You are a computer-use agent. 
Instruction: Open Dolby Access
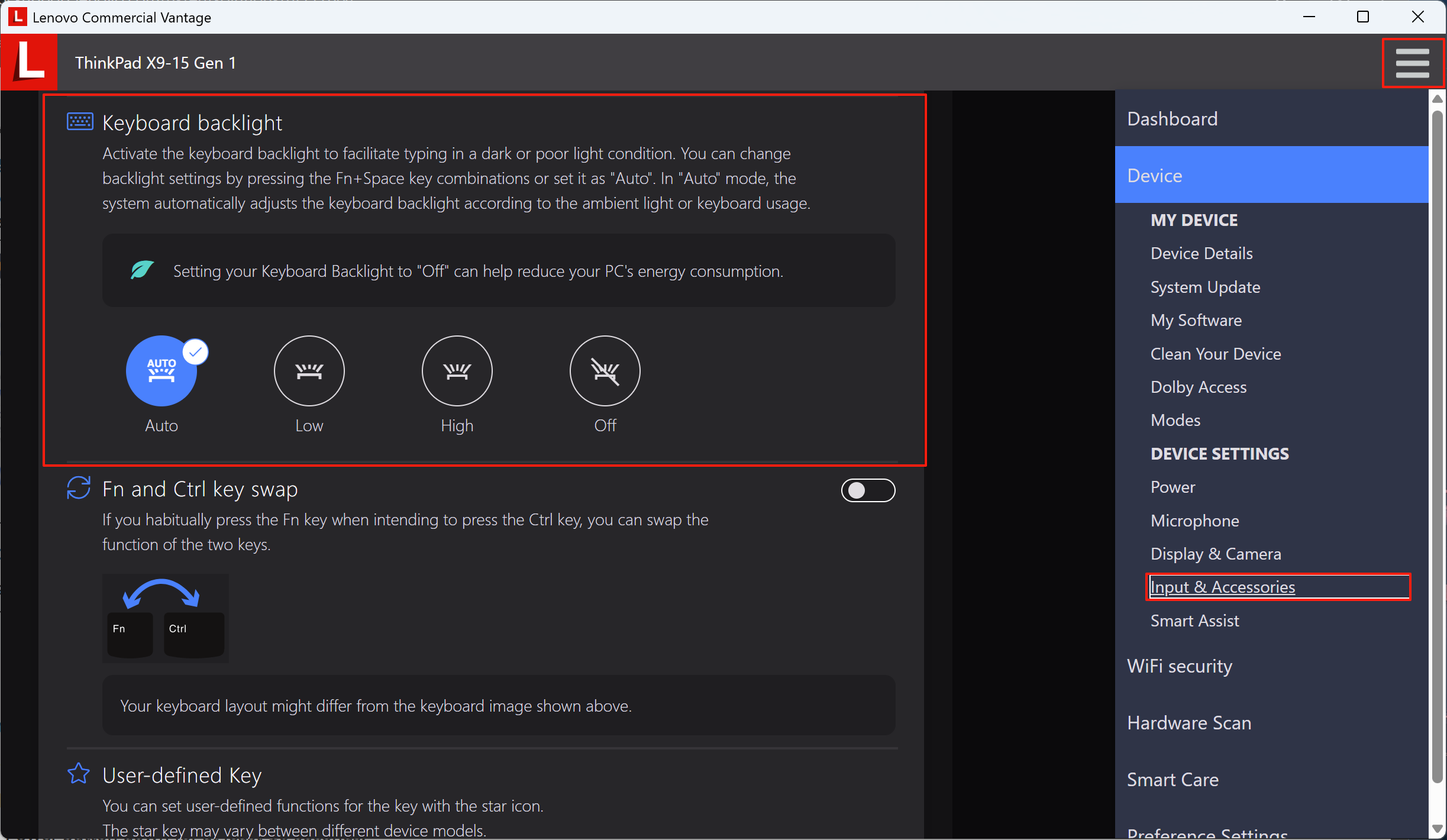pyautogui.click(x=1199, y=387)
